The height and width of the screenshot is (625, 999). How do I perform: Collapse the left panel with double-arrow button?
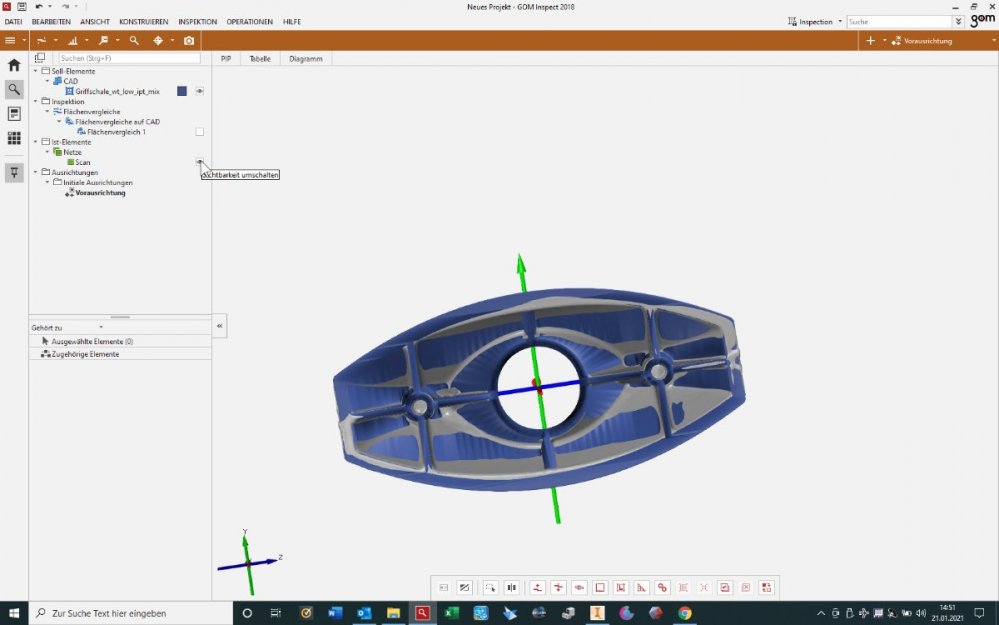point(220,326)
